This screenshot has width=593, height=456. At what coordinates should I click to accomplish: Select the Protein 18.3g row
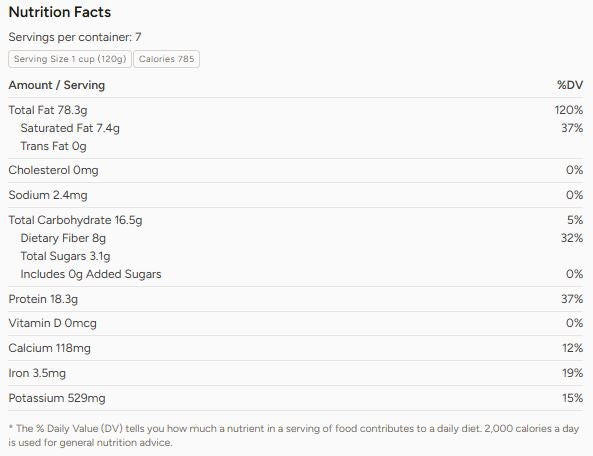296,299
